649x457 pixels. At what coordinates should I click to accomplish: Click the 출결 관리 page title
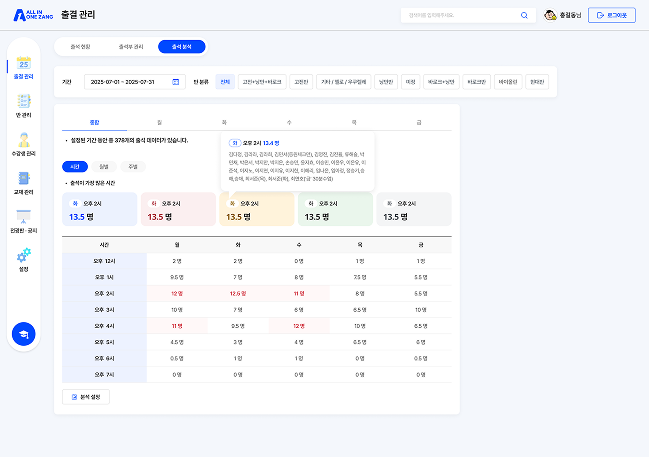pyautogui.click(x=78, y=15)
